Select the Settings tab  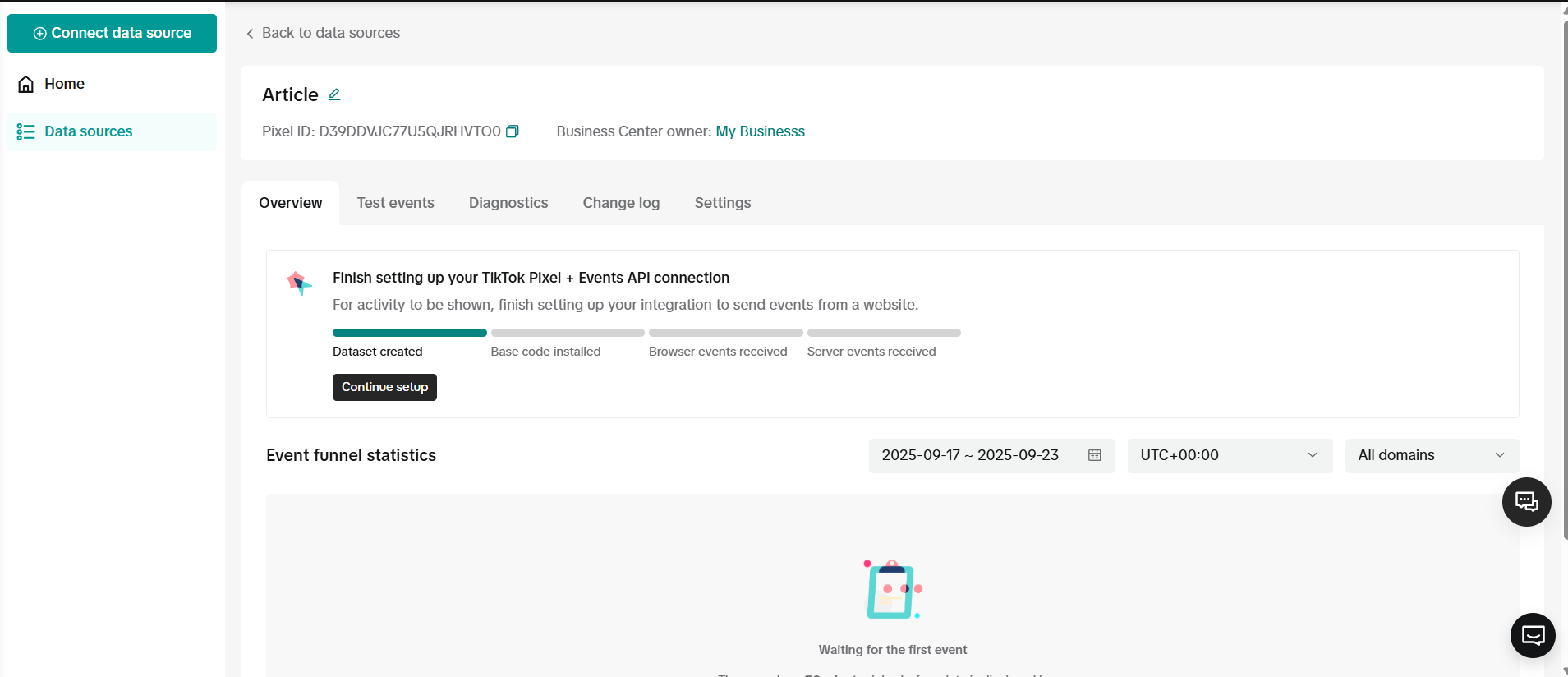722,203
